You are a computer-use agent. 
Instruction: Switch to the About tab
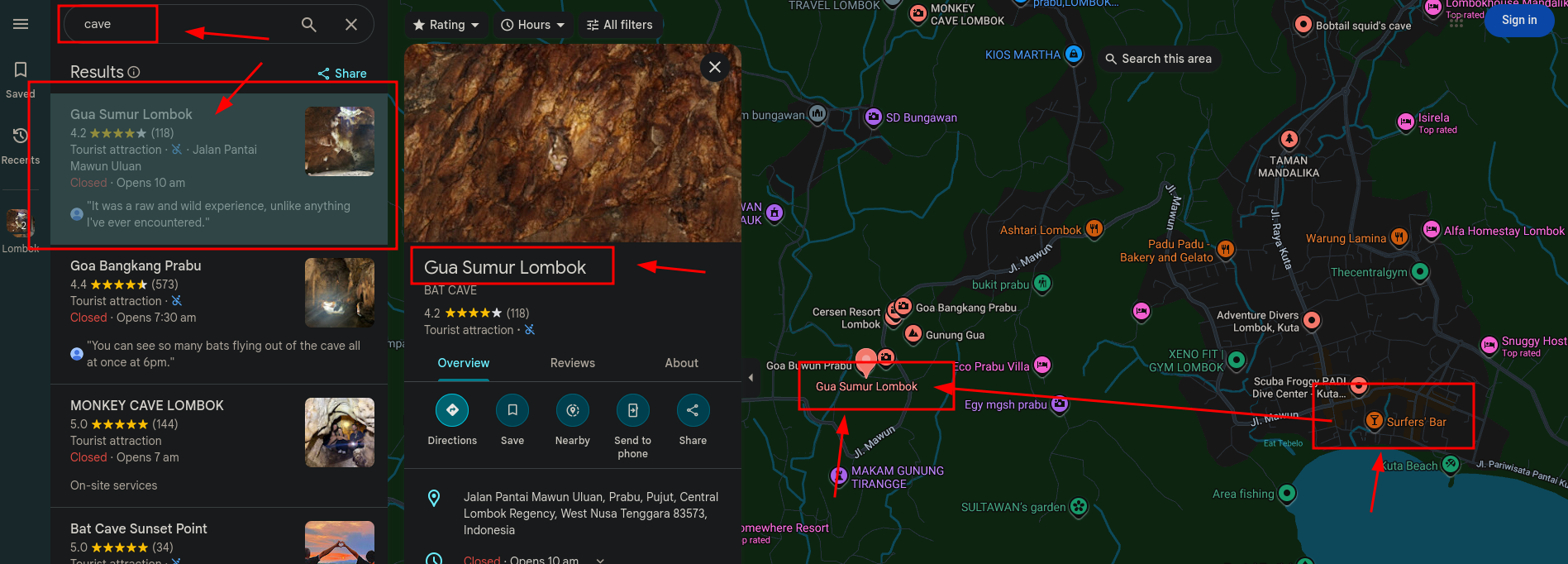(681, 363)
